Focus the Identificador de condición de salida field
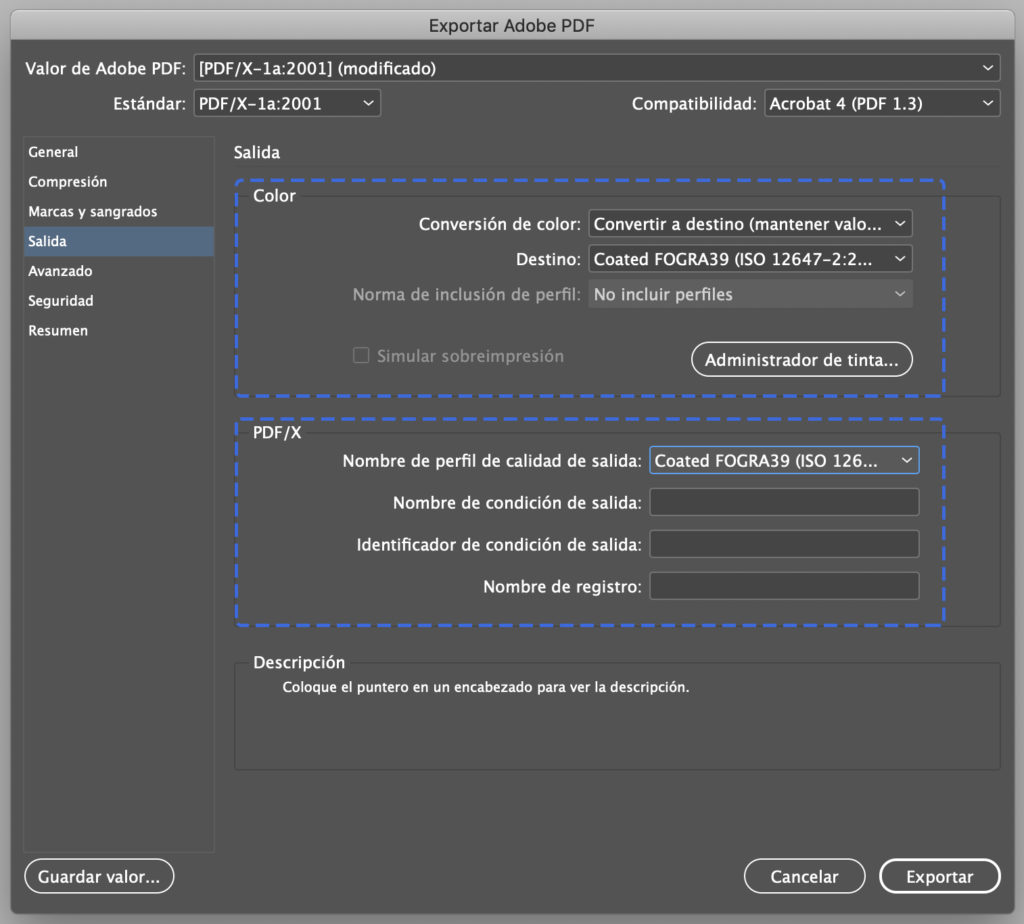The image size is (1024, 924). click(784, 544)
